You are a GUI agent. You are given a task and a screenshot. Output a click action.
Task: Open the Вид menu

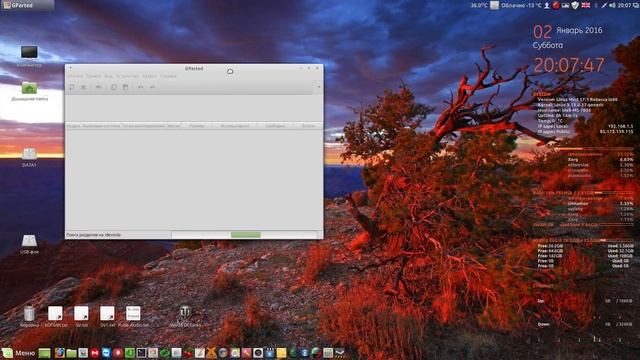[108, 76]
